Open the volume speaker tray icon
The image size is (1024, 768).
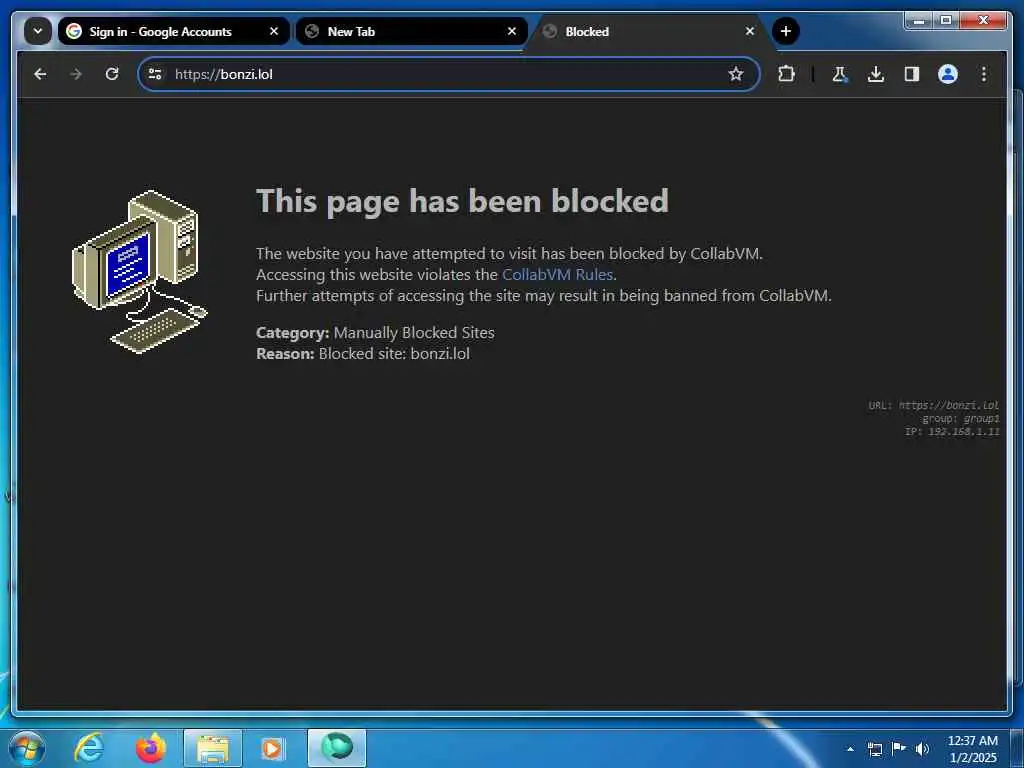pyautogui.click(x=922, y=749)
